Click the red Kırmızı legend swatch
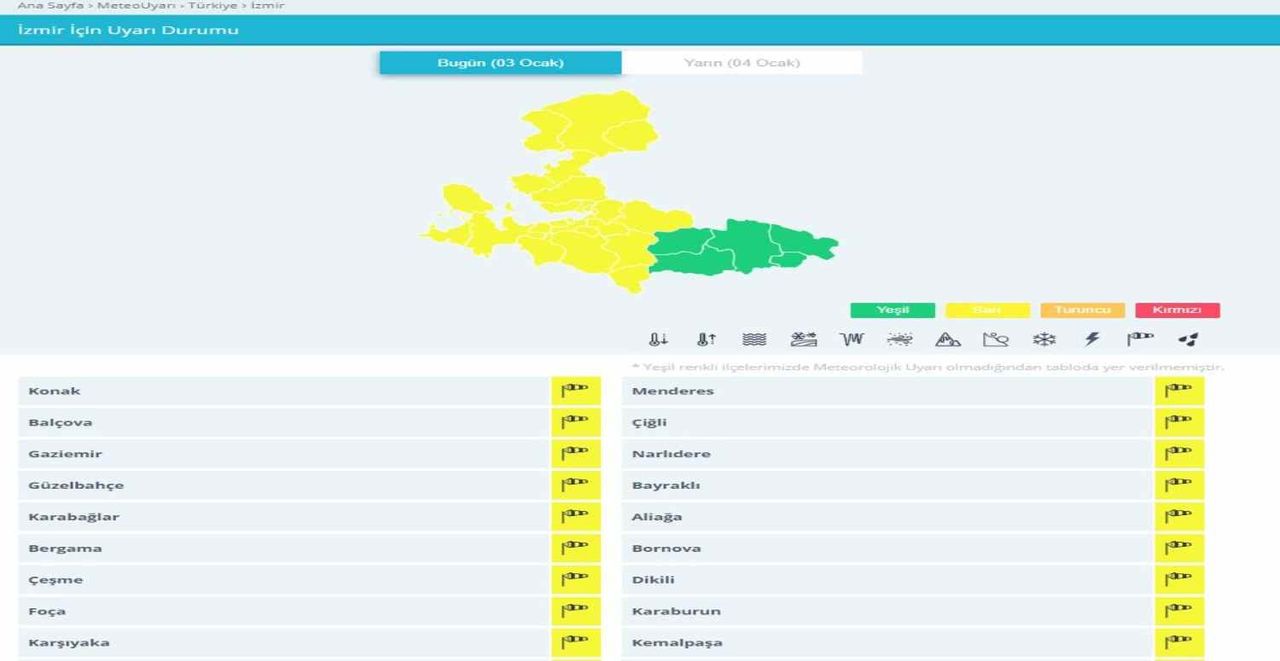The width and height of the screenshot is (1280, 661). point(1177,310)
